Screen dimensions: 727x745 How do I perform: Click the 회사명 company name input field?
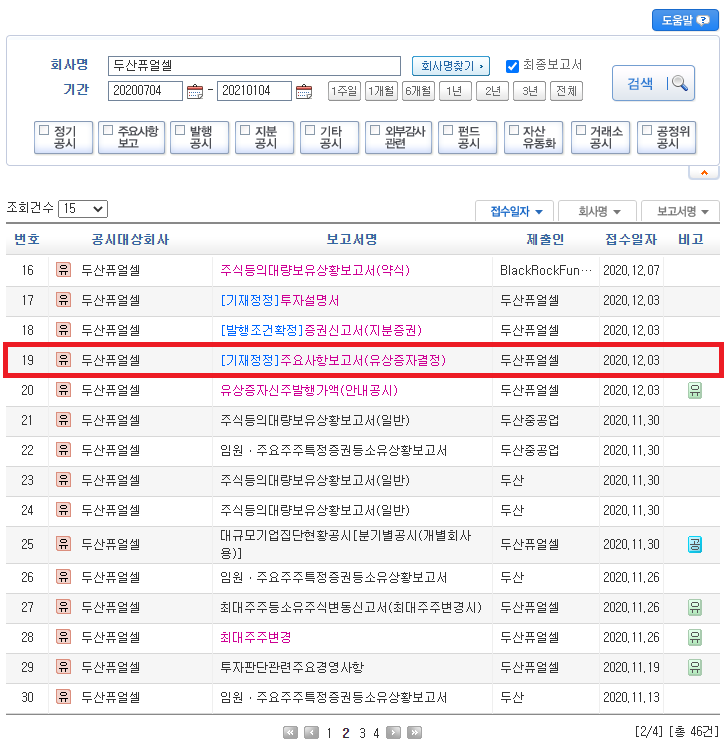click(x=254, y=66)
